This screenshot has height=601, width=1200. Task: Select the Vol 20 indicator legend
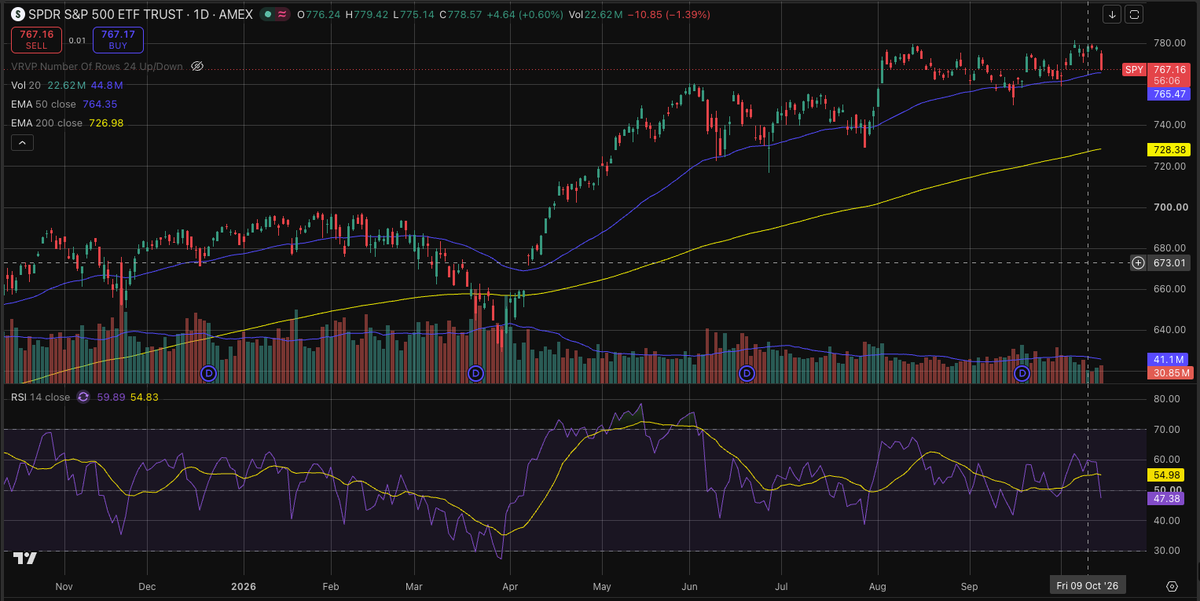[28, 85]
